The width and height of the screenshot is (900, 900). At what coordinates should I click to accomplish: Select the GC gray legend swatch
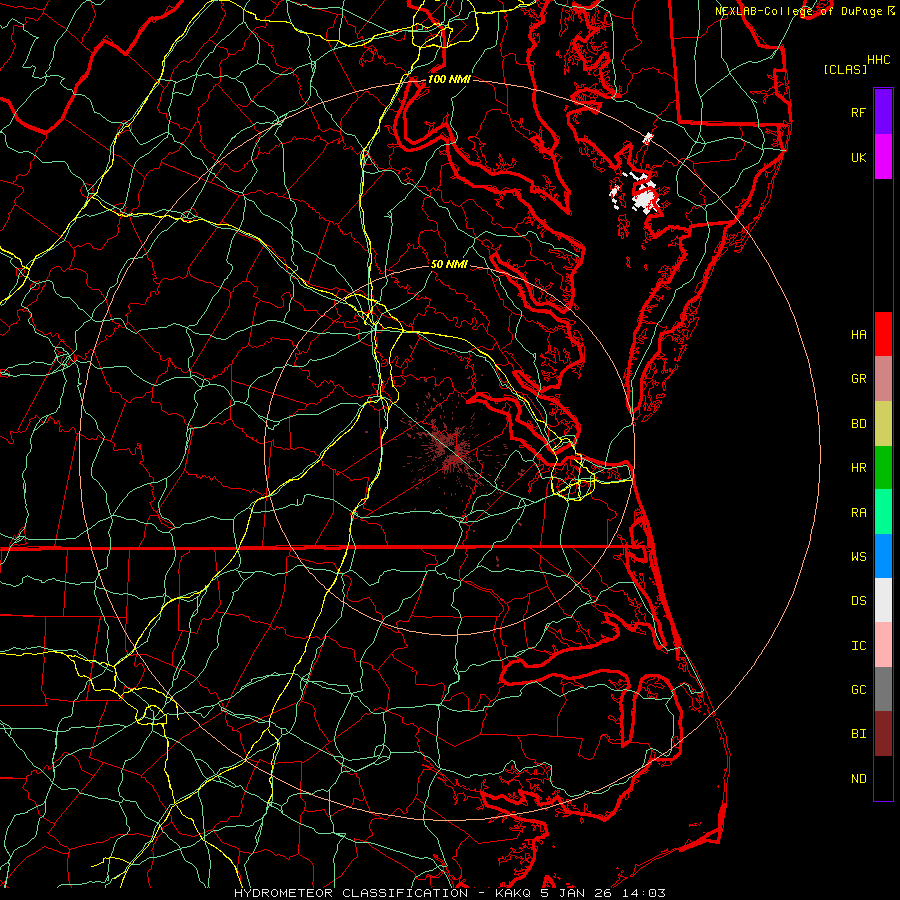pos(883,689)
